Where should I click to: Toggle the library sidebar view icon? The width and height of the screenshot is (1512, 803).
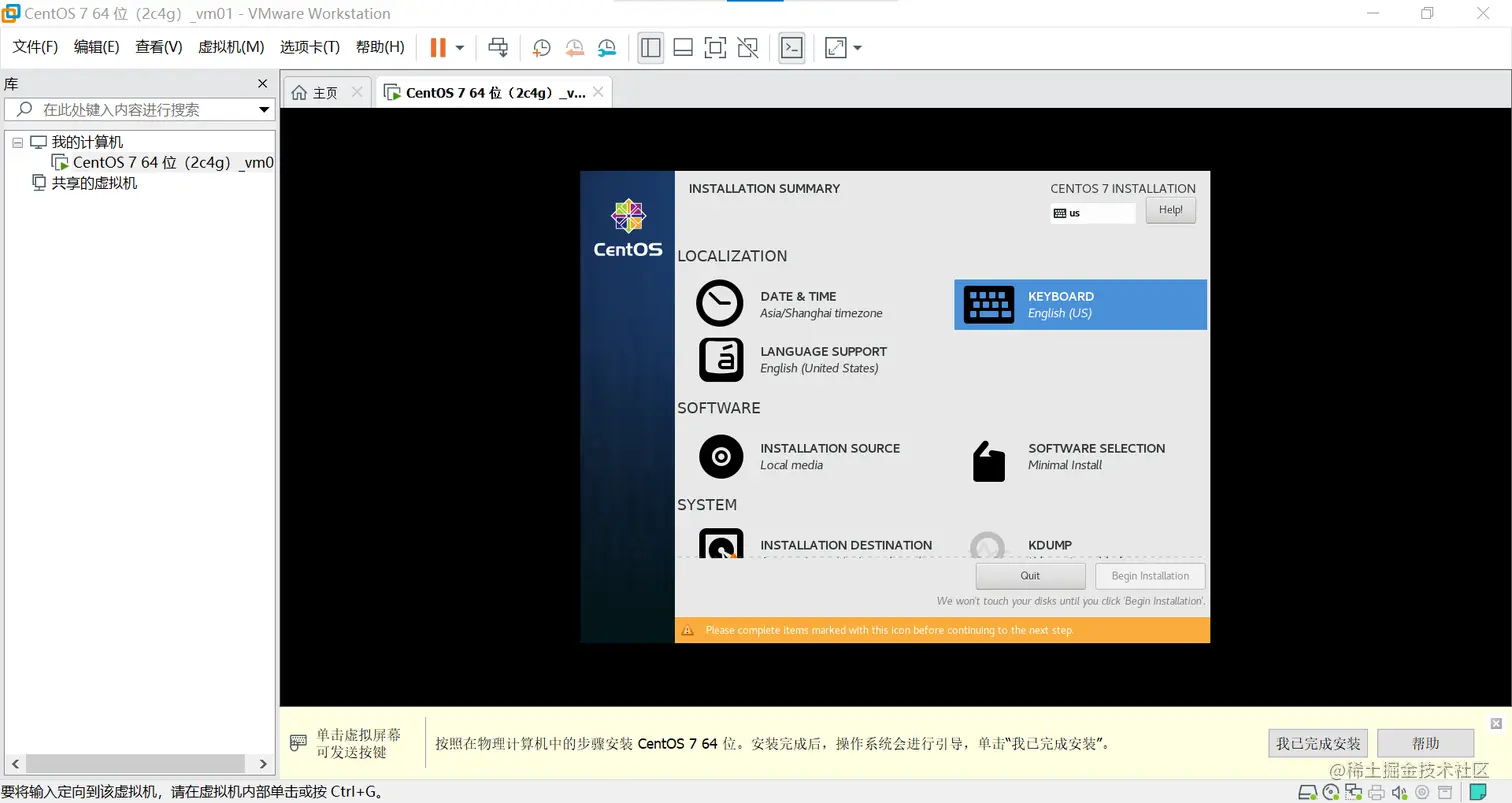tap(651, 47)
